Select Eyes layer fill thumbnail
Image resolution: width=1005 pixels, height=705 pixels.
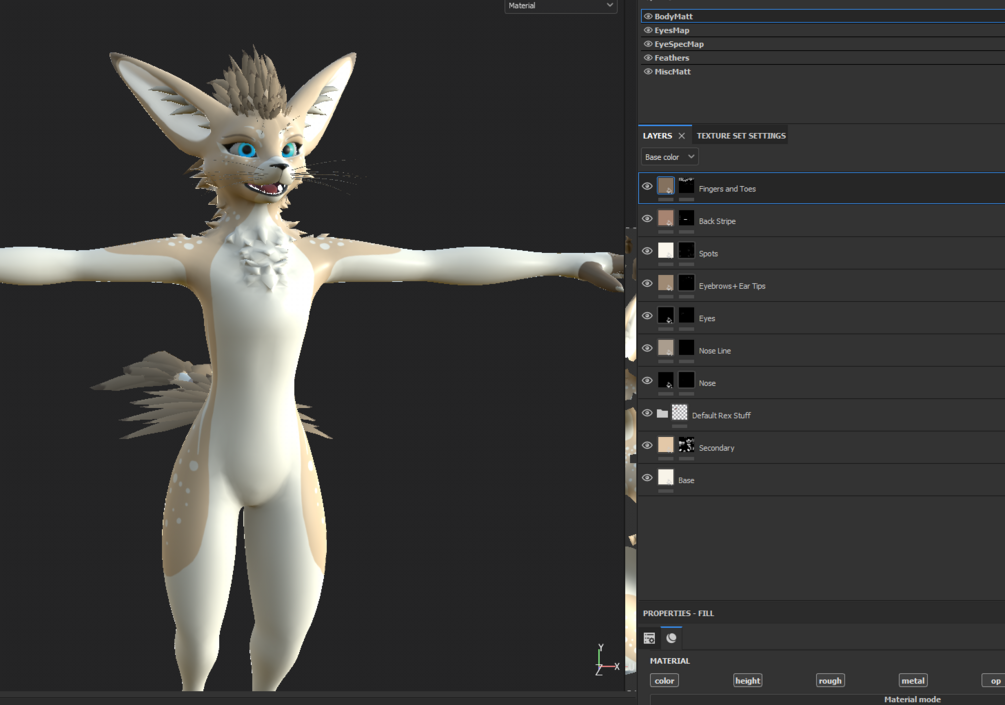[666, 316]
